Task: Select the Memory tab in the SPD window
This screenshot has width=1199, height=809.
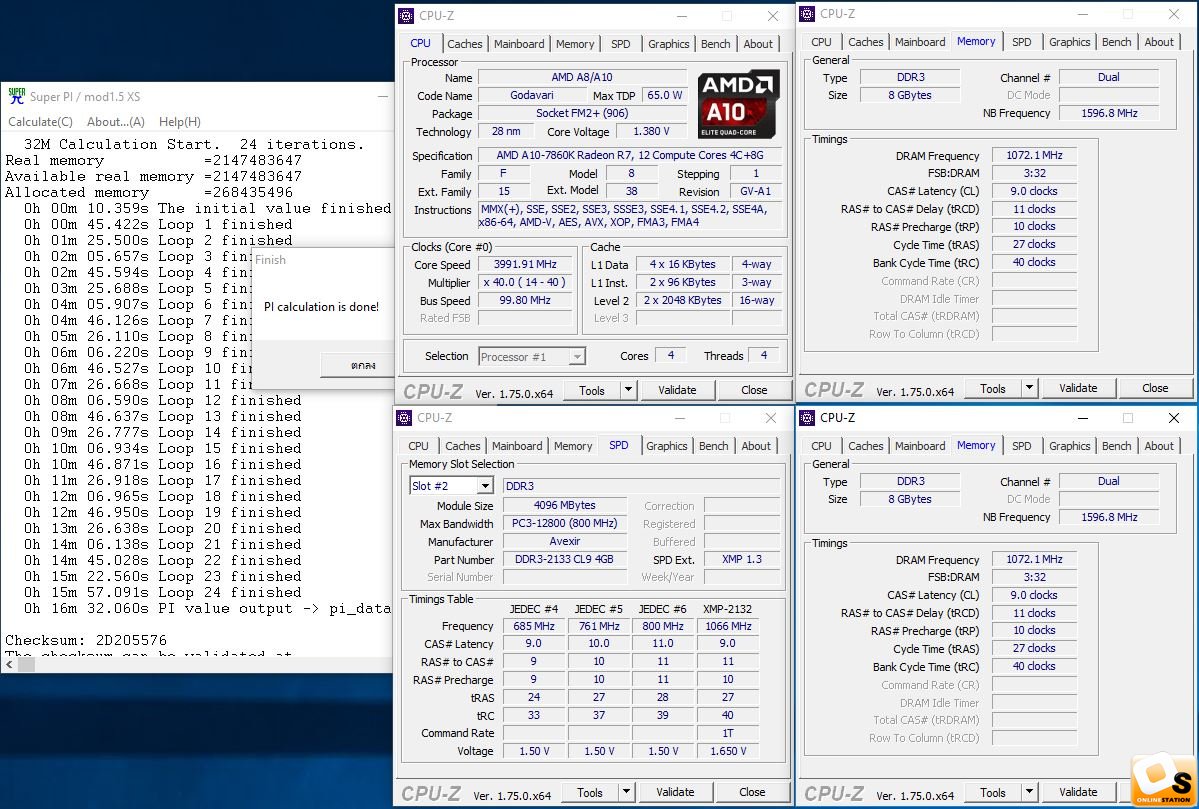Action: click(573, 446)
